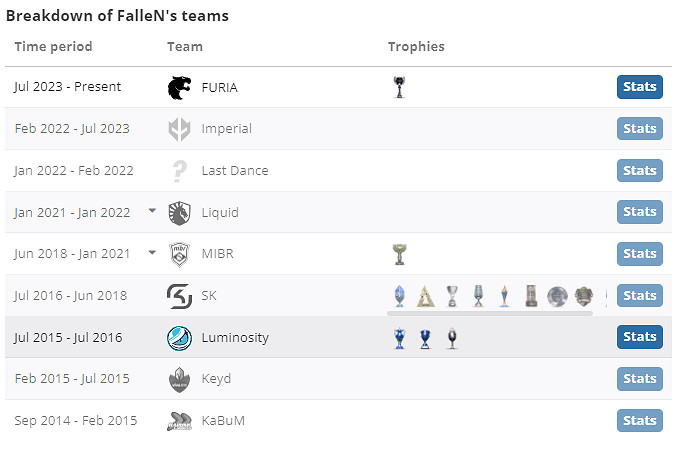675x452 pixels.
Task: Click the trophy in the MIBR row
Action: [x=400, y=254]
